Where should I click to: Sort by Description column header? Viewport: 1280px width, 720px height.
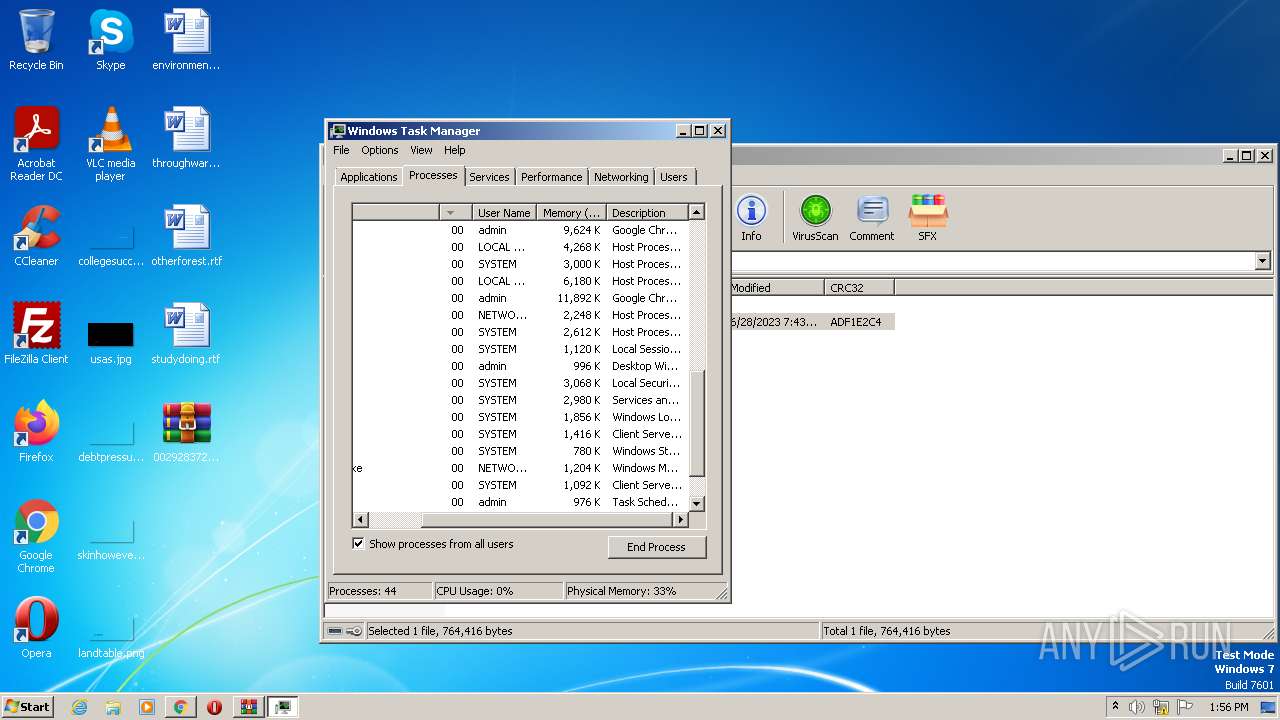[x=647, y=212]
